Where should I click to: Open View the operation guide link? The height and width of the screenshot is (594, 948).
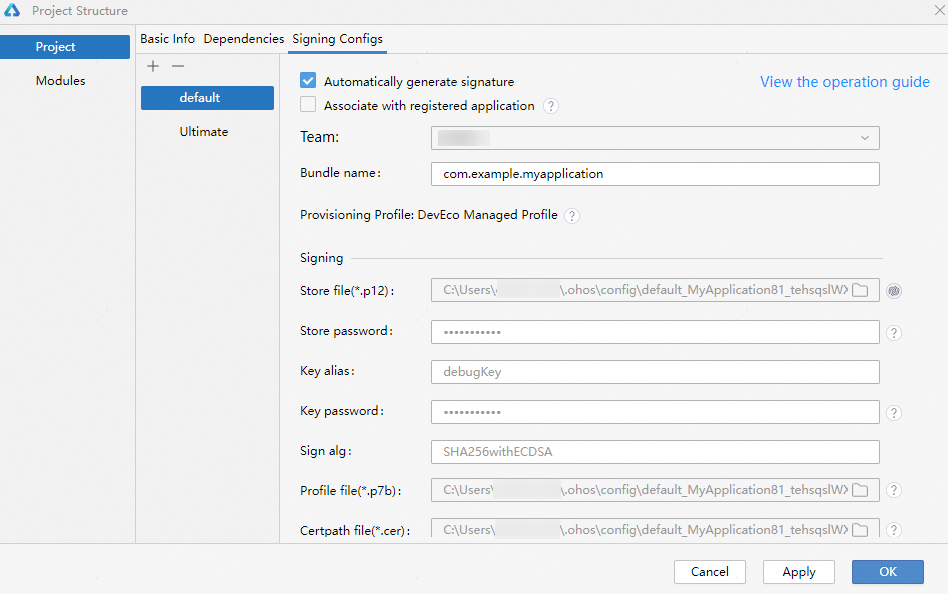coord(844,82)
